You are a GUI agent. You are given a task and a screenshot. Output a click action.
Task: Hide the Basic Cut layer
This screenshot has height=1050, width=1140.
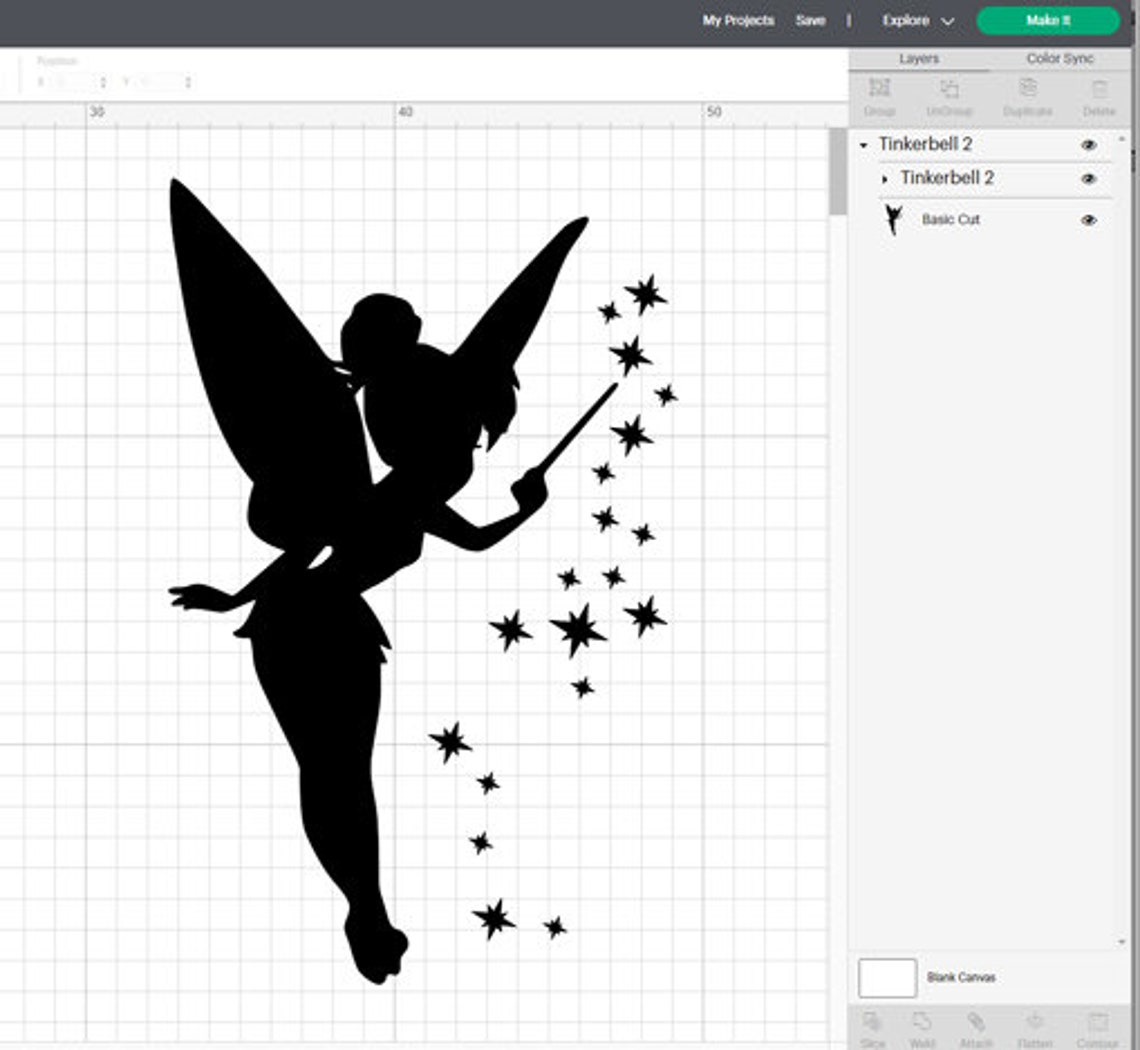pos(1089,219)
